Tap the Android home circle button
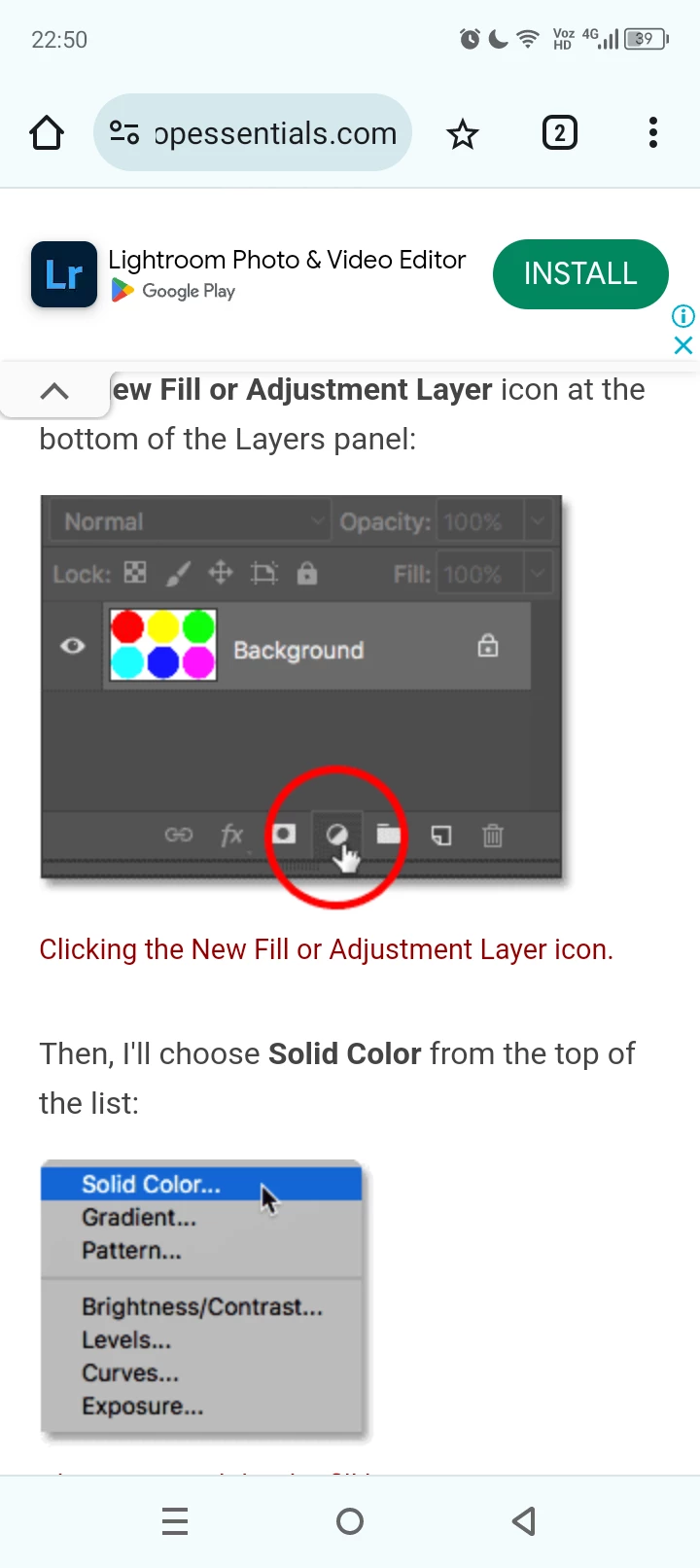The width and height of the screenshot is (700, 1568). [x=350, y=1521]
